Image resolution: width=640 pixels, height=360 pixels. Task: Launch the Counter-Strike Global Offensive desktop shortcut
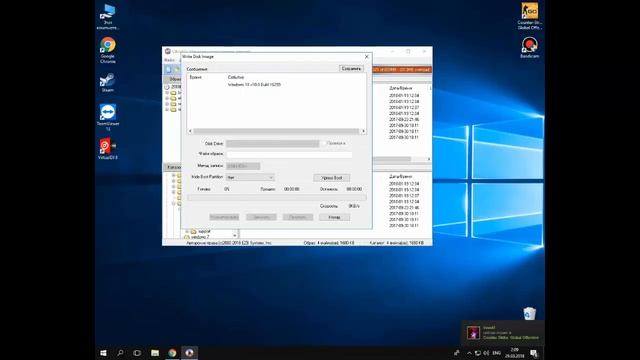pos(529,16)
